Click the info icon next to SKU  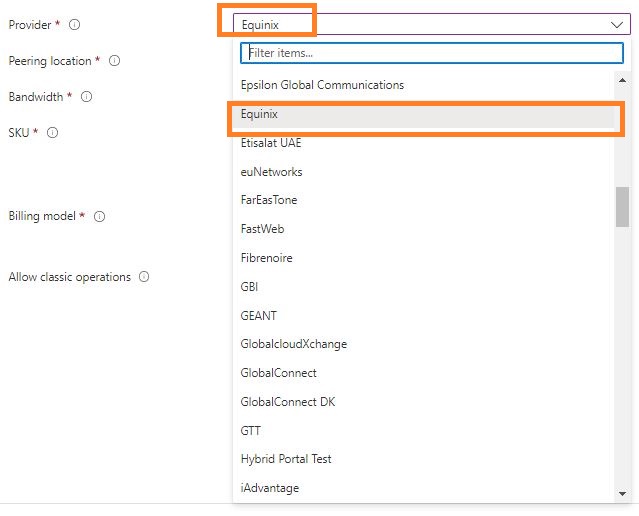52,132
